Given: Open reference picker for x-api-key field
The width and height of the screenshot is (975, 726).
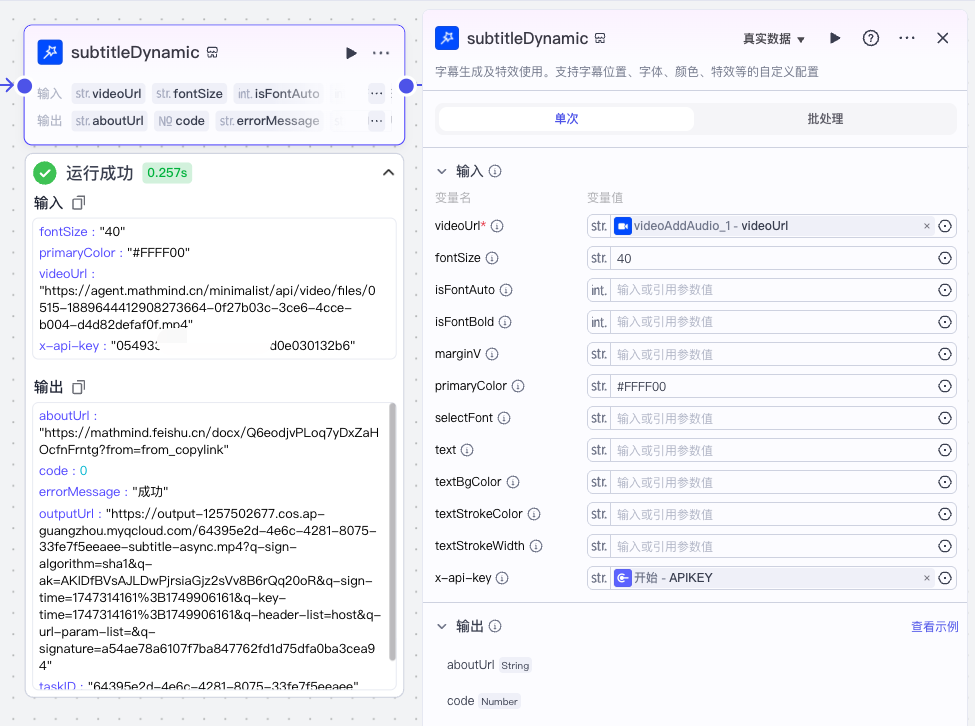Looking at the screenshot, I should 945,578.
